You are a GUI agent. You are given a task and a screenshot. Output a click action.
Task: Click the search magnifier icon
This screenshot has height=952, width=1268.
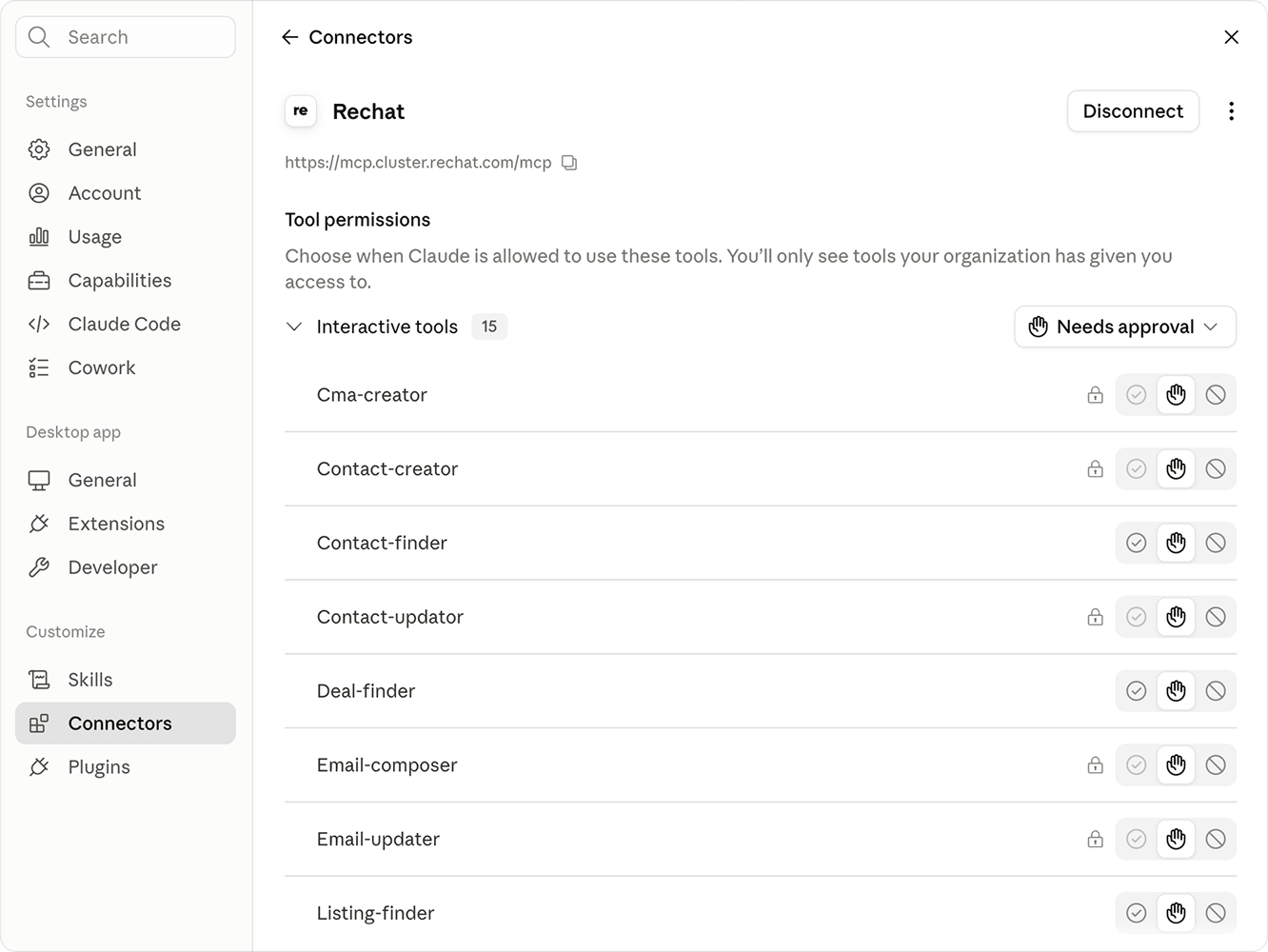tap(39, 37)
